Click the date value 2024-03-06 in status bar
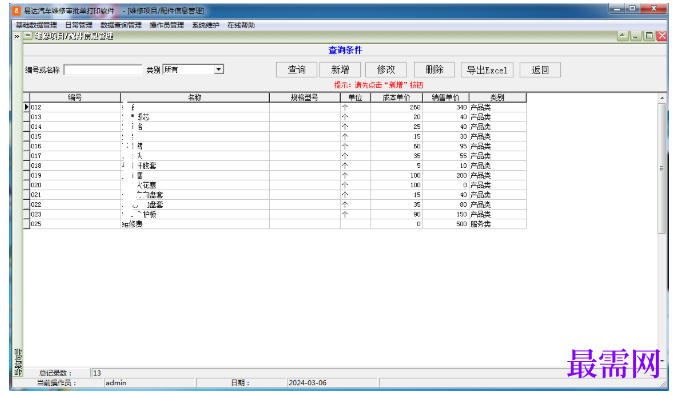679x395 pixels. pyautogui.click(x=307, y=382)
